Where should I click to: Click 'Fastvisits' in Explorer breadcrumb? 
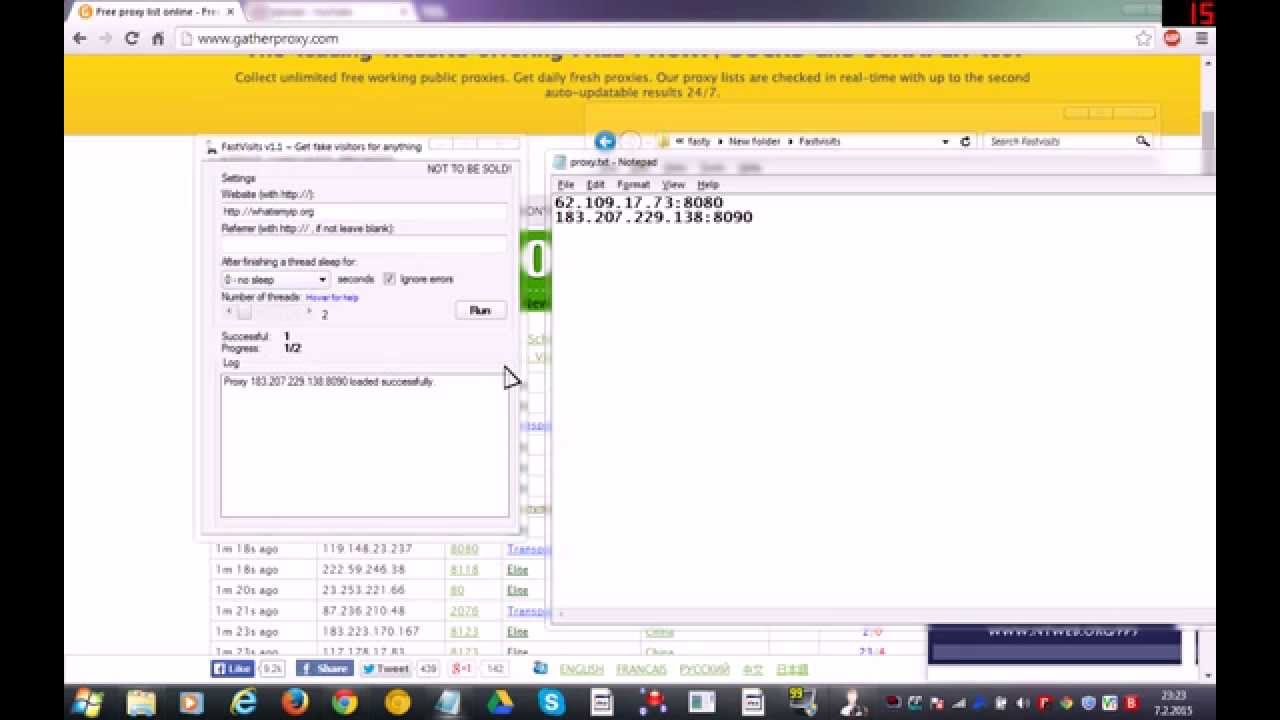[x=819, y=142]
